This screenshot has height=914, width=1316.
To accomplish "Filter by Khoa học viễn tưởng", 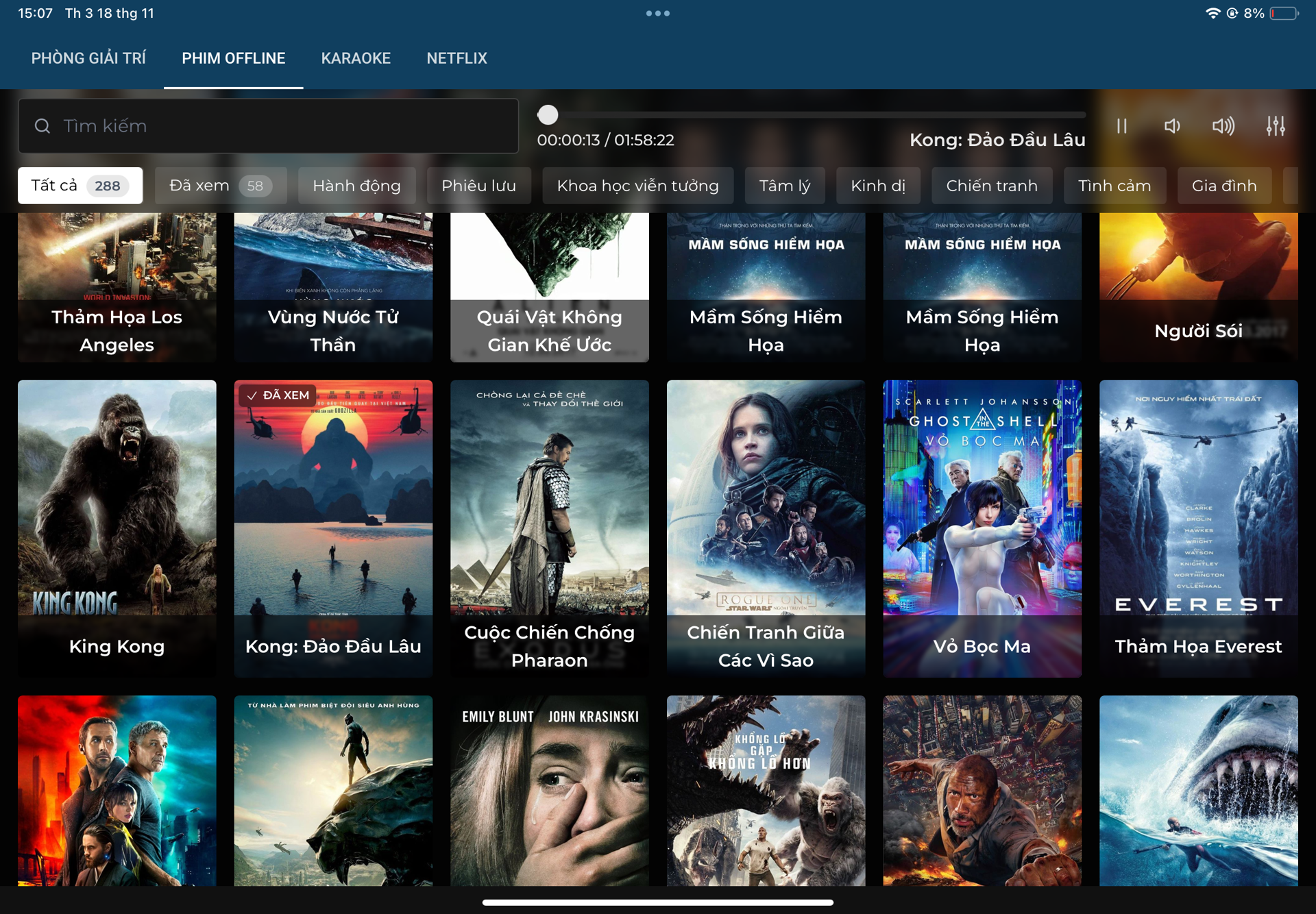I will click(637, 186).
